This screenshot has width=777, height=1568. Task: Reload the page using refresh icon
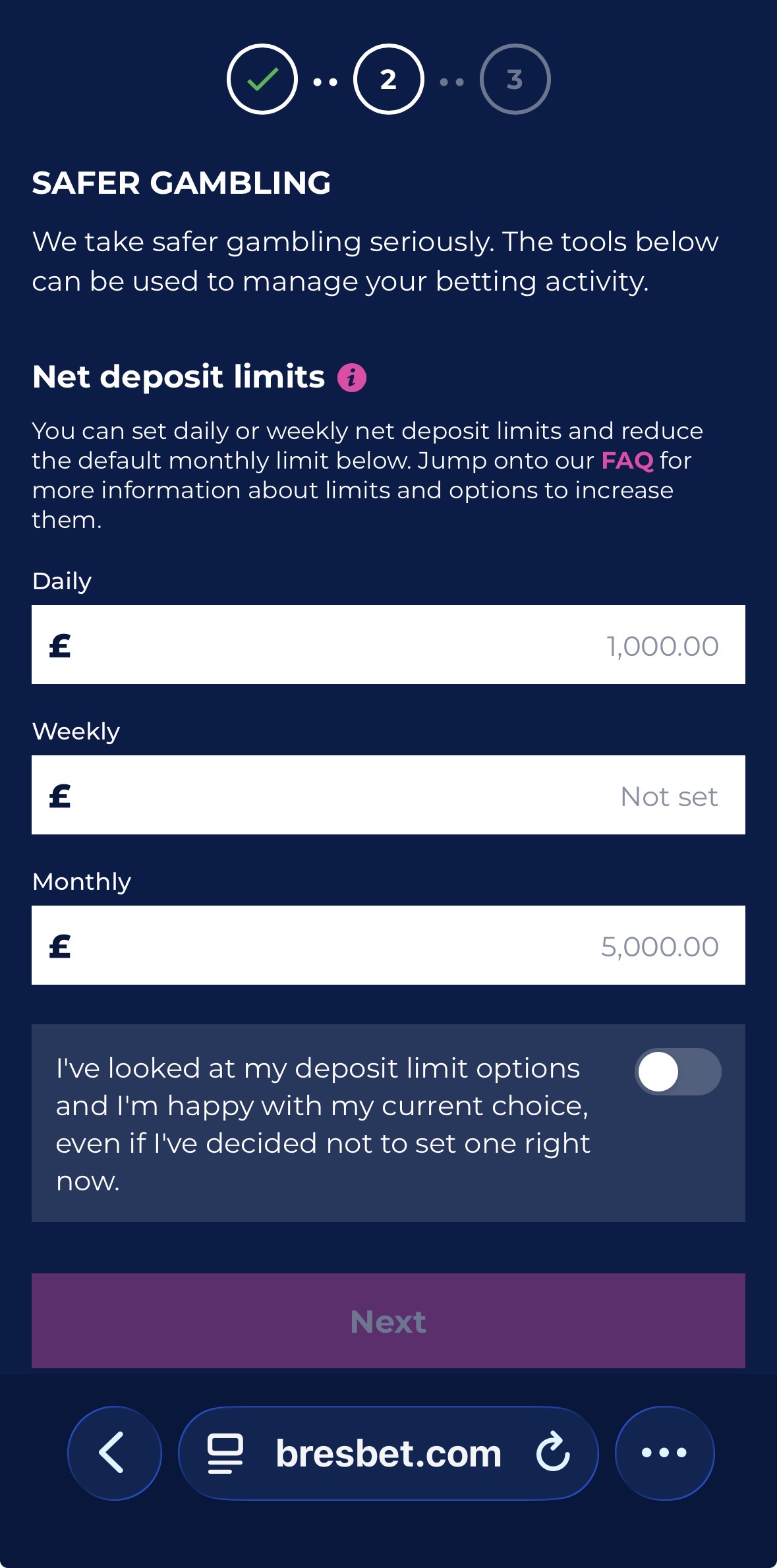click(x=552, y=1451)
